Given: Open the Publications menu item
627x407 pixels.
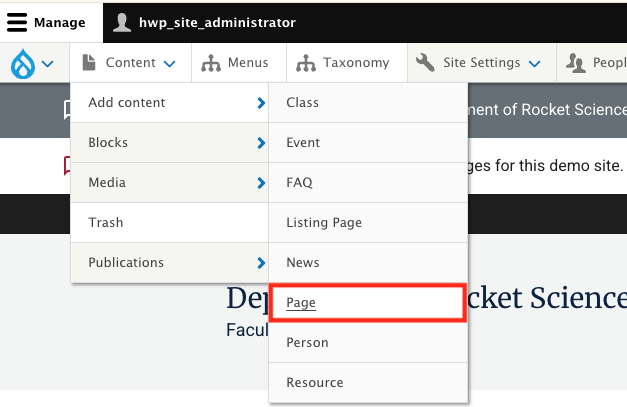Looking at the screenshot, I should [x=169, y=263].
